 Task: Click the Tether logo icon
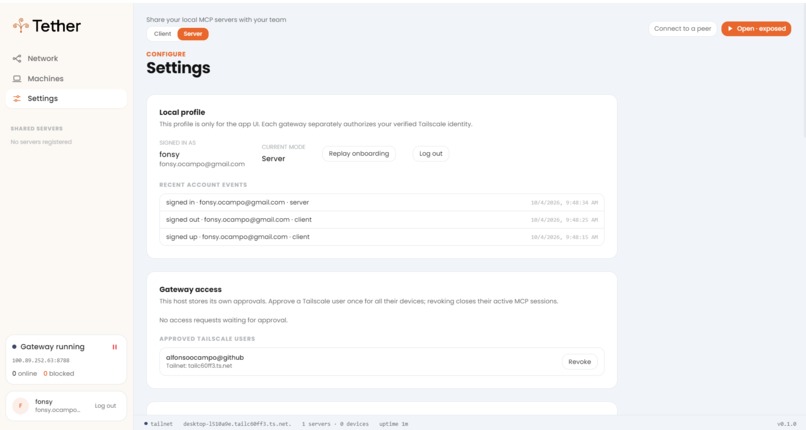pyautogui.click(x=21, y=25)
